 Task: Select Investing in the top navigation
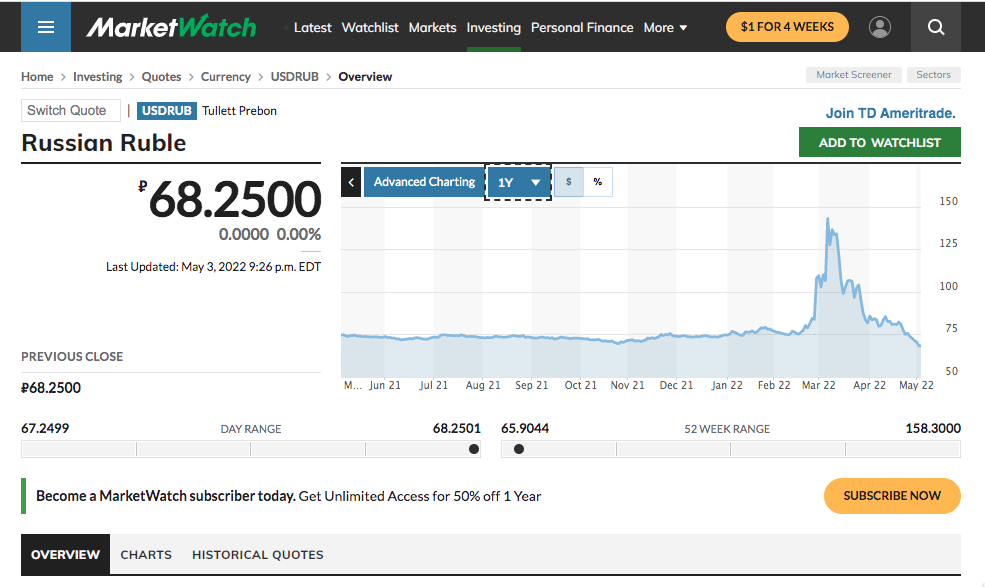(494, 28)
